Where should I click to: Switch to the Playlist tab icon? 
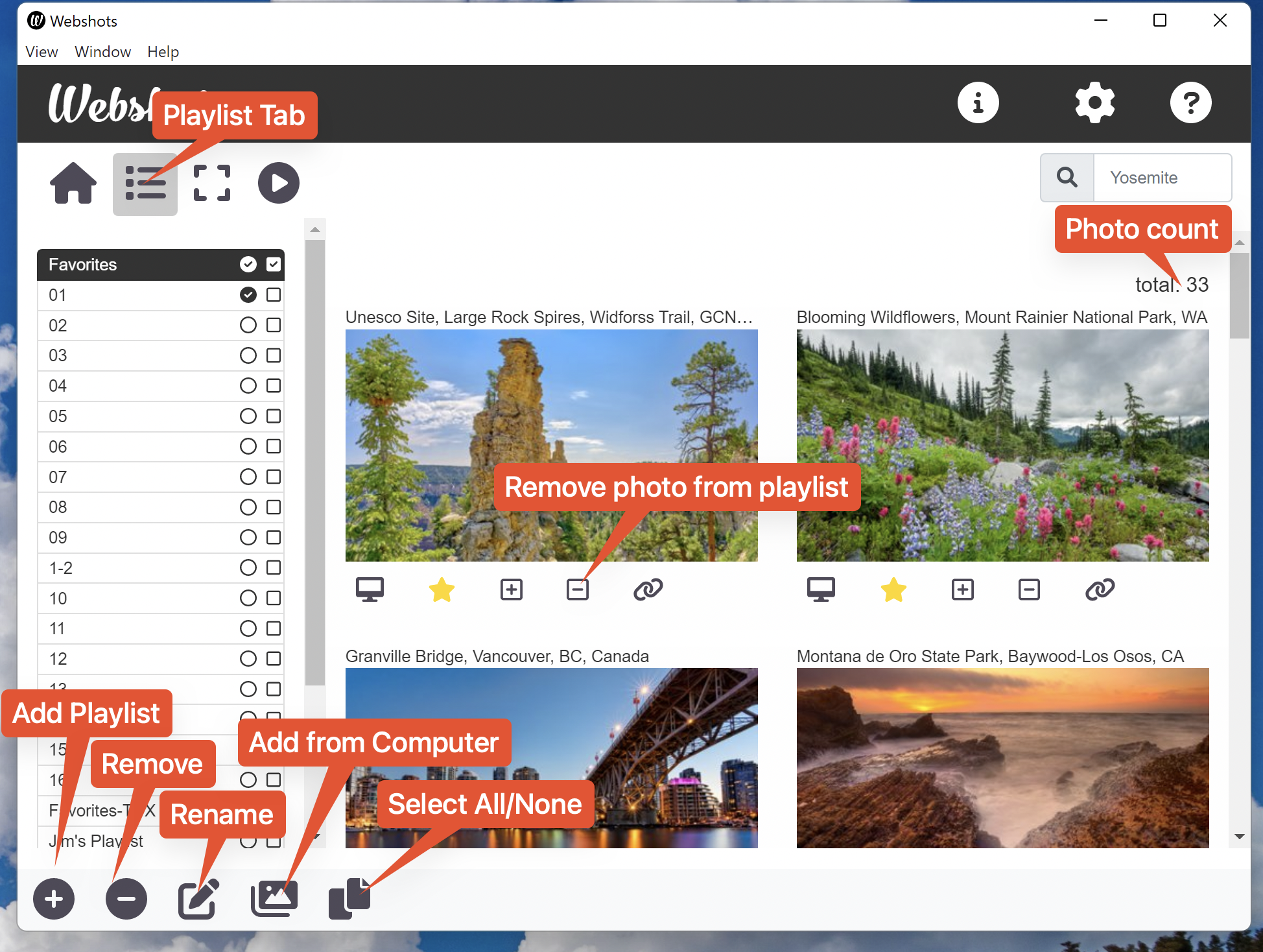click(x=145, y=184)
